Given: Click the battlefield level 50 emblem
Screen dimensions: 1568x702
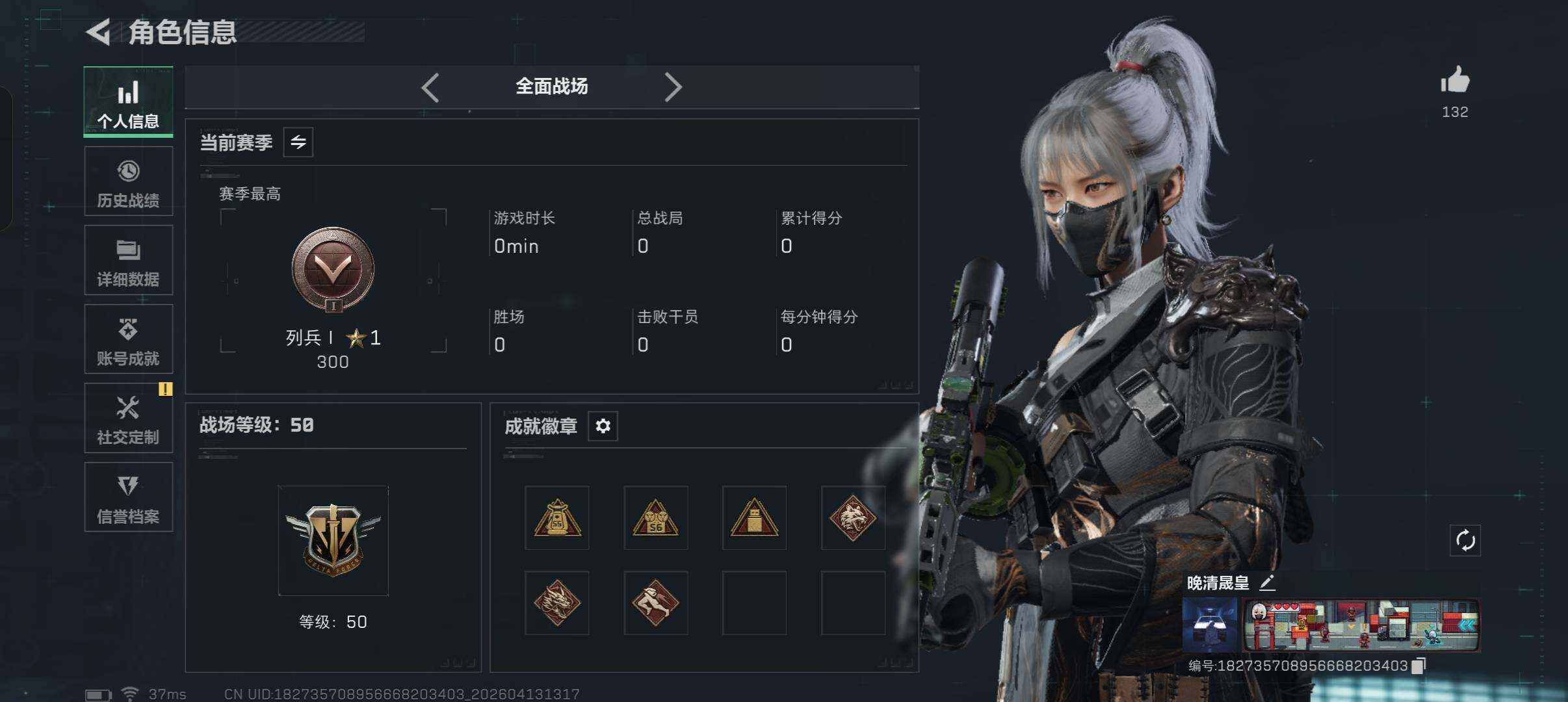Looking at the screenshot, I should tap(333, 541).
